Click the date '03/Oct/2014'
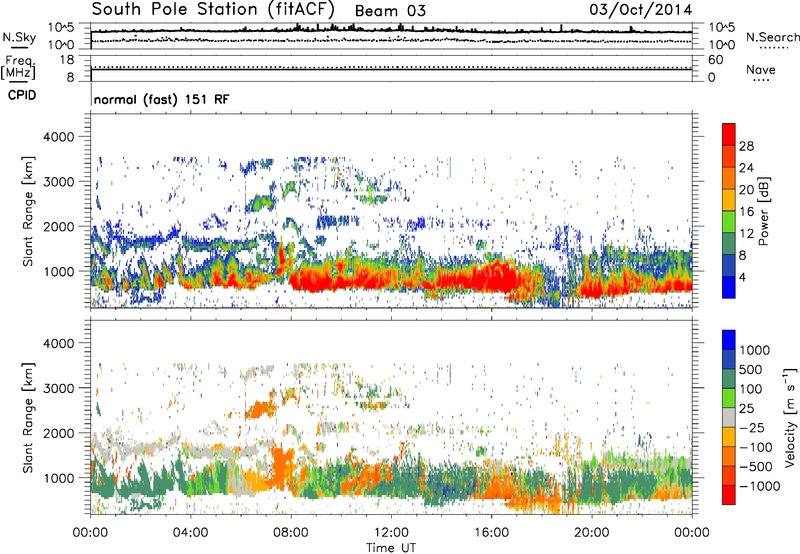The height and width of the screenshot is (554, 800). (641, 10)
